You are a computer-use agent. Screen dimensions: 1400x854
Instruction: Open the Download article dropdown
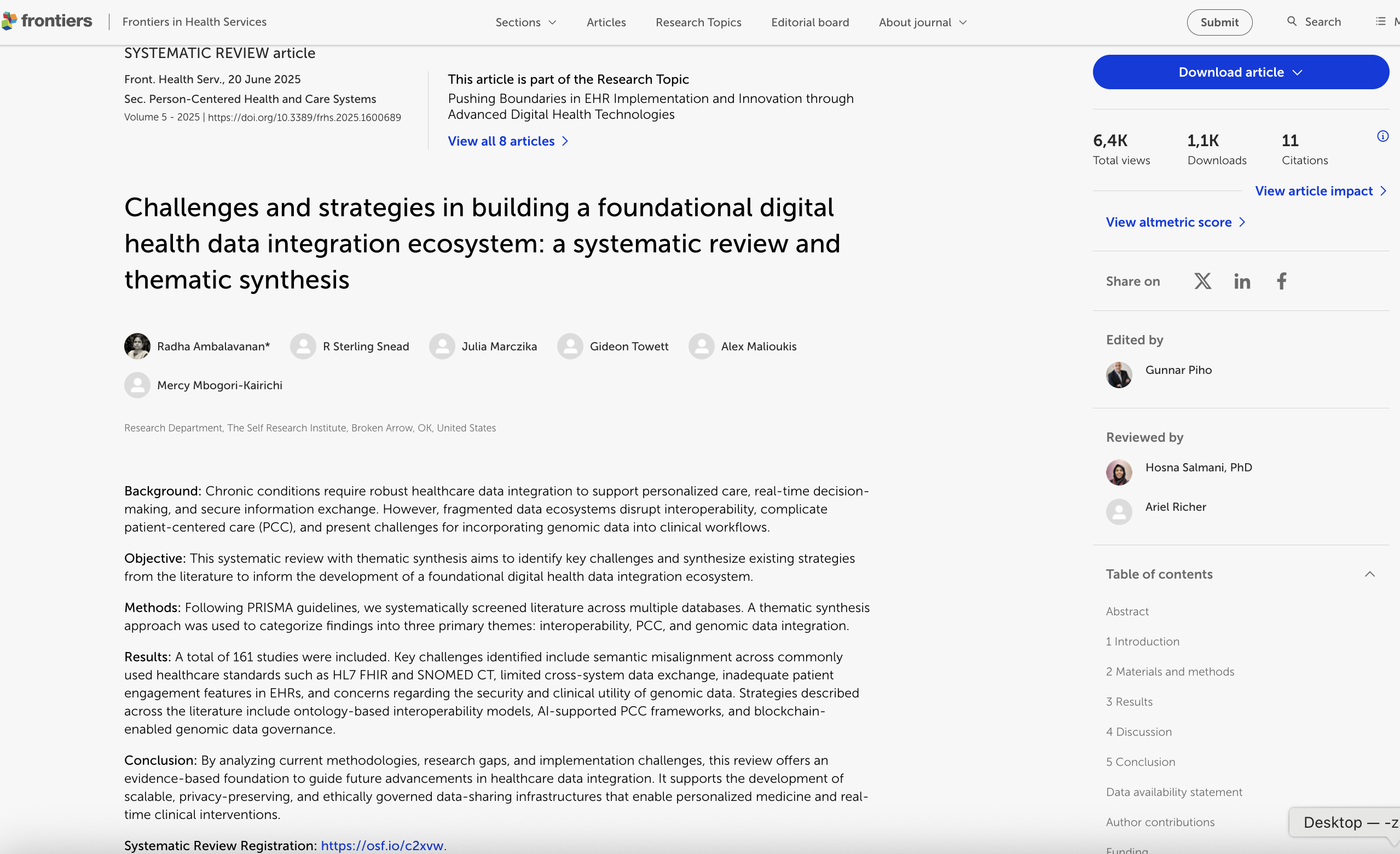pyautogui.click(x=1240, y=72)
